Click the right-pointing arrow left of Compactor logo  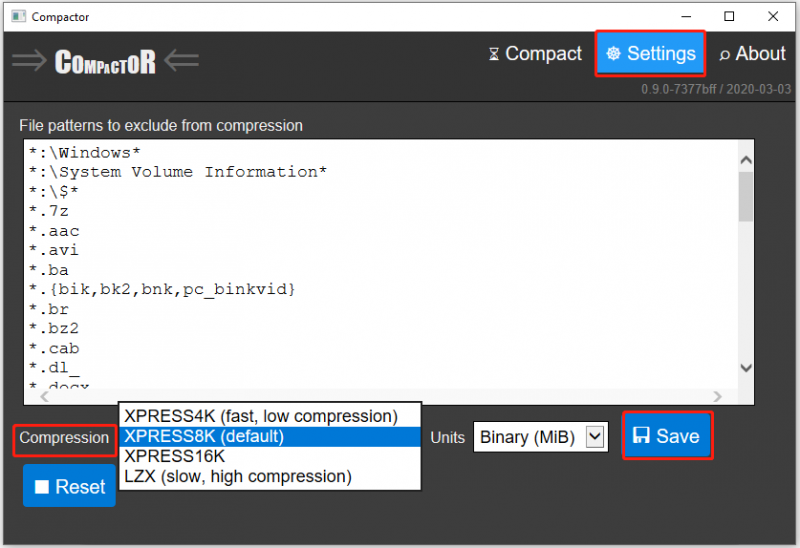30,61
